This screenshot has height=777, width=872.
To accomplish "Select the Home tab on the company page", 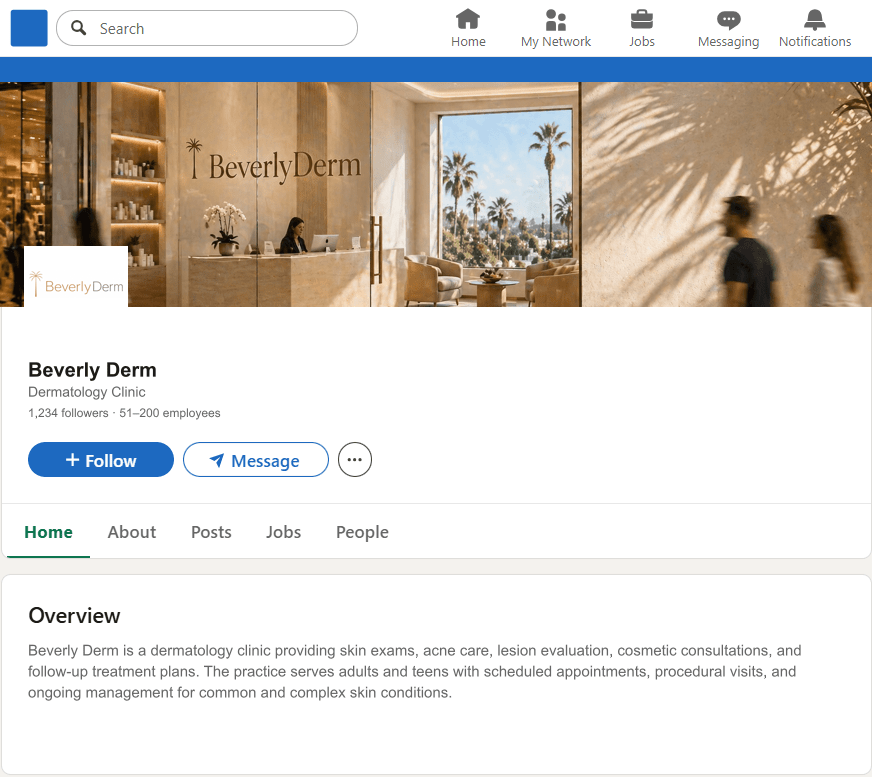I will [x=47, y=532].
